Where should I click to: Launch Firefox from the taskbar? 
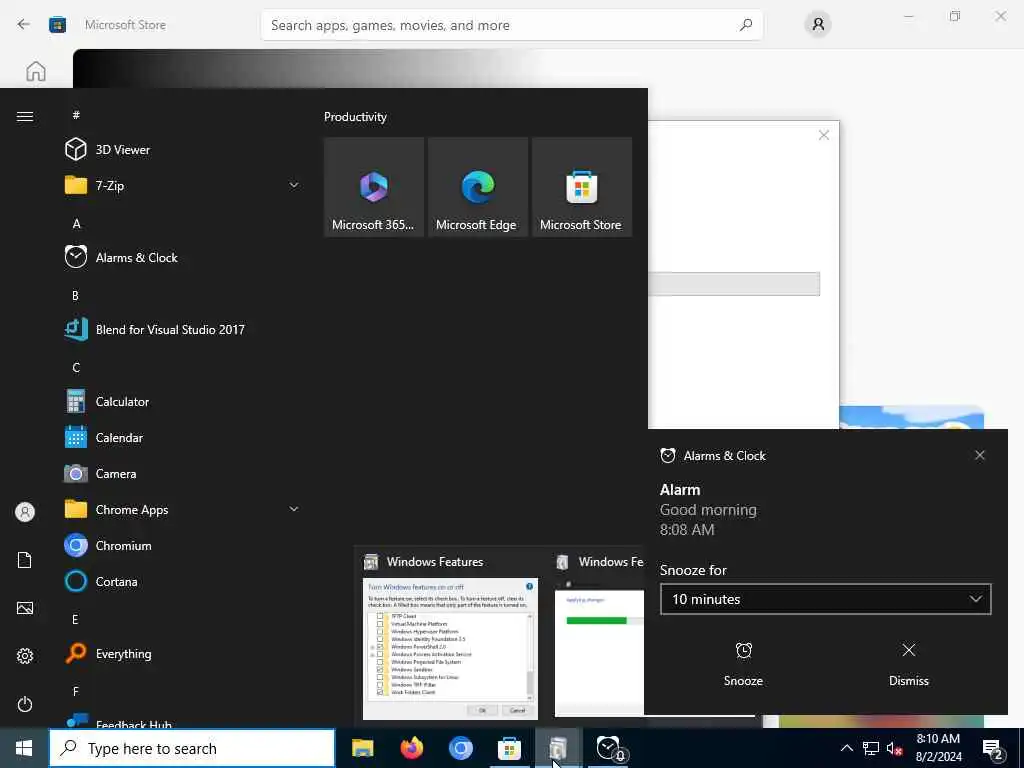pyautogui.click(x=411, y=748)
